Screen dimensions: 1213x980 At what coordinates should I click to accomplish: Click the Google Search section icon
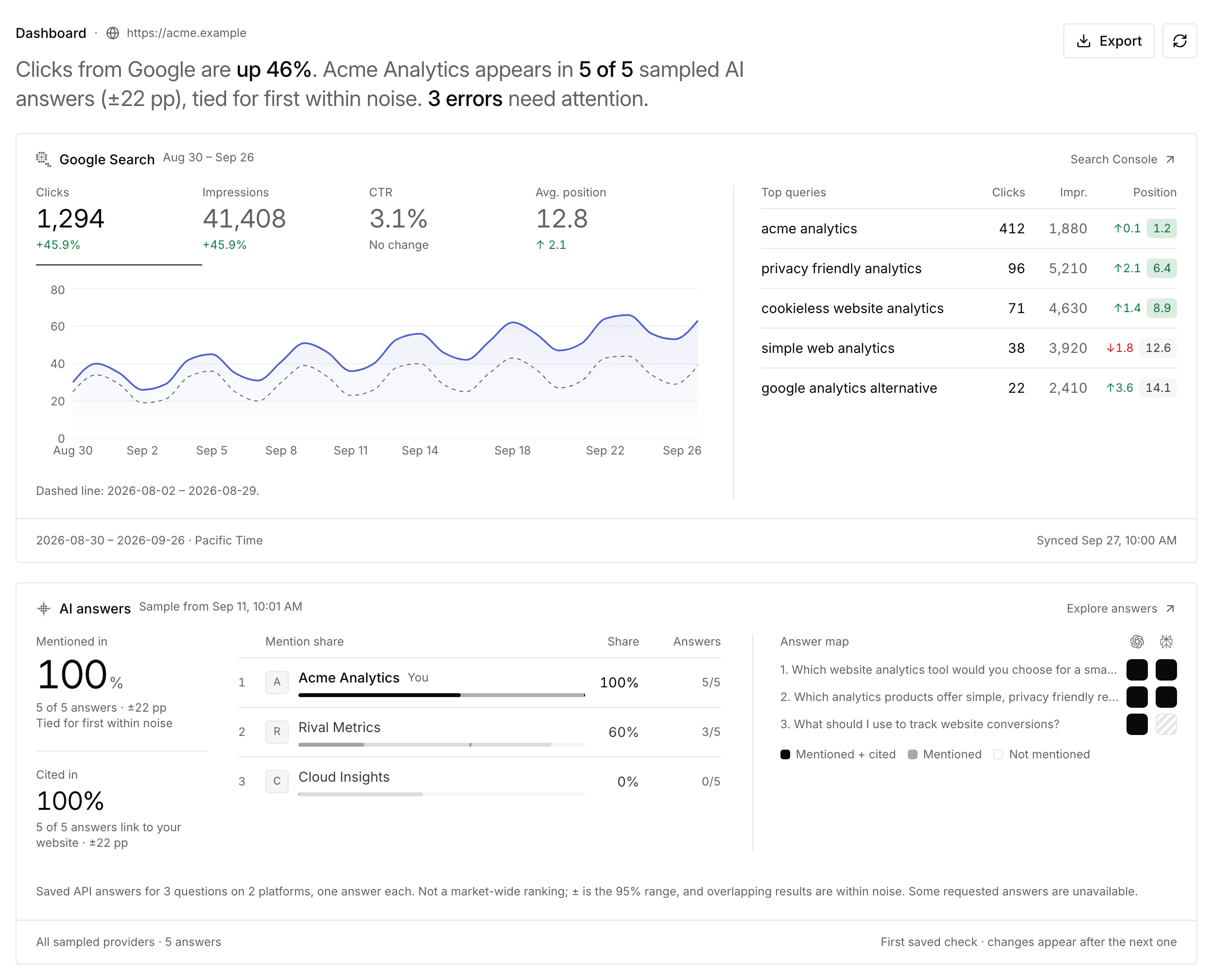tap(43, 159)
